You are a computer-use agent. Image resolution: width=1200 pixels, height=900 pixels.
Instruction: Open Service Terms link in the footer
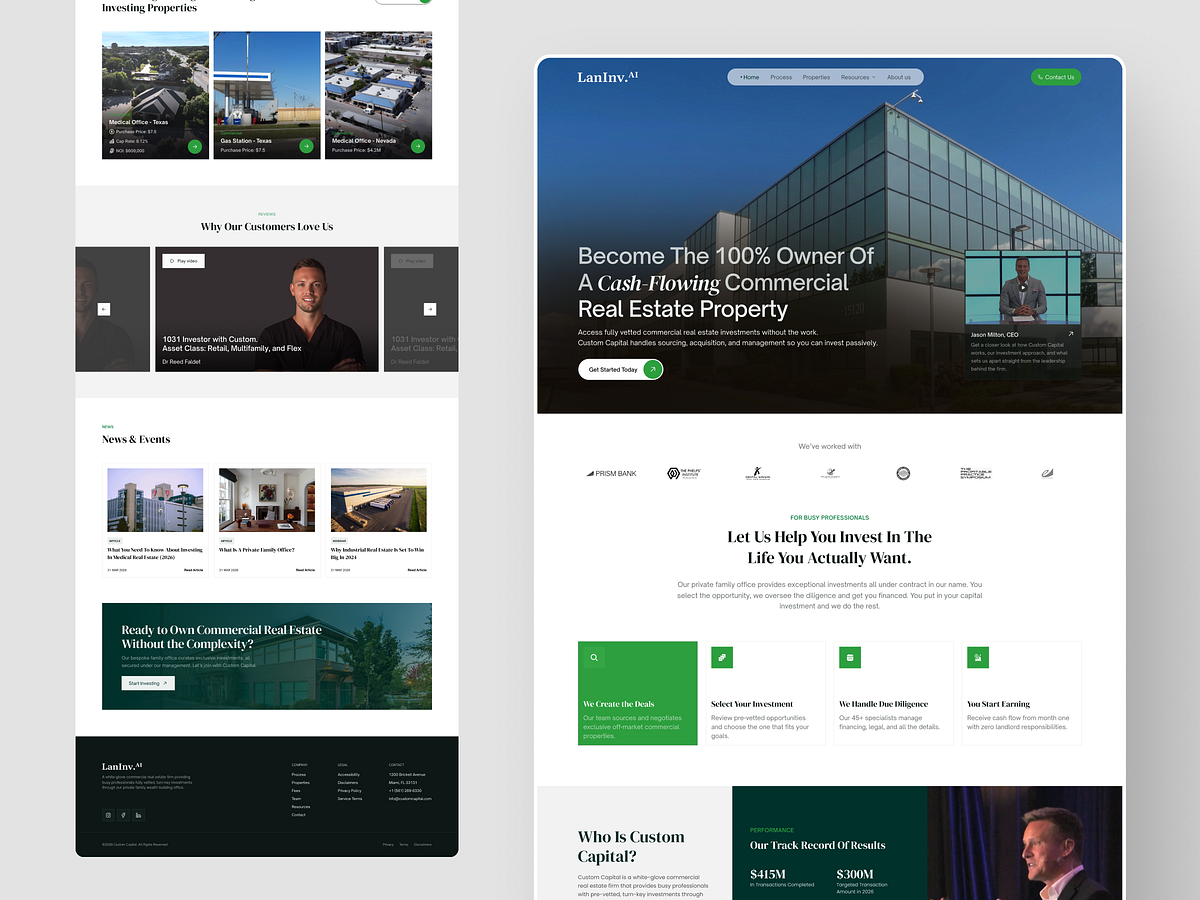pyautogui.click(x=350, y=799)
